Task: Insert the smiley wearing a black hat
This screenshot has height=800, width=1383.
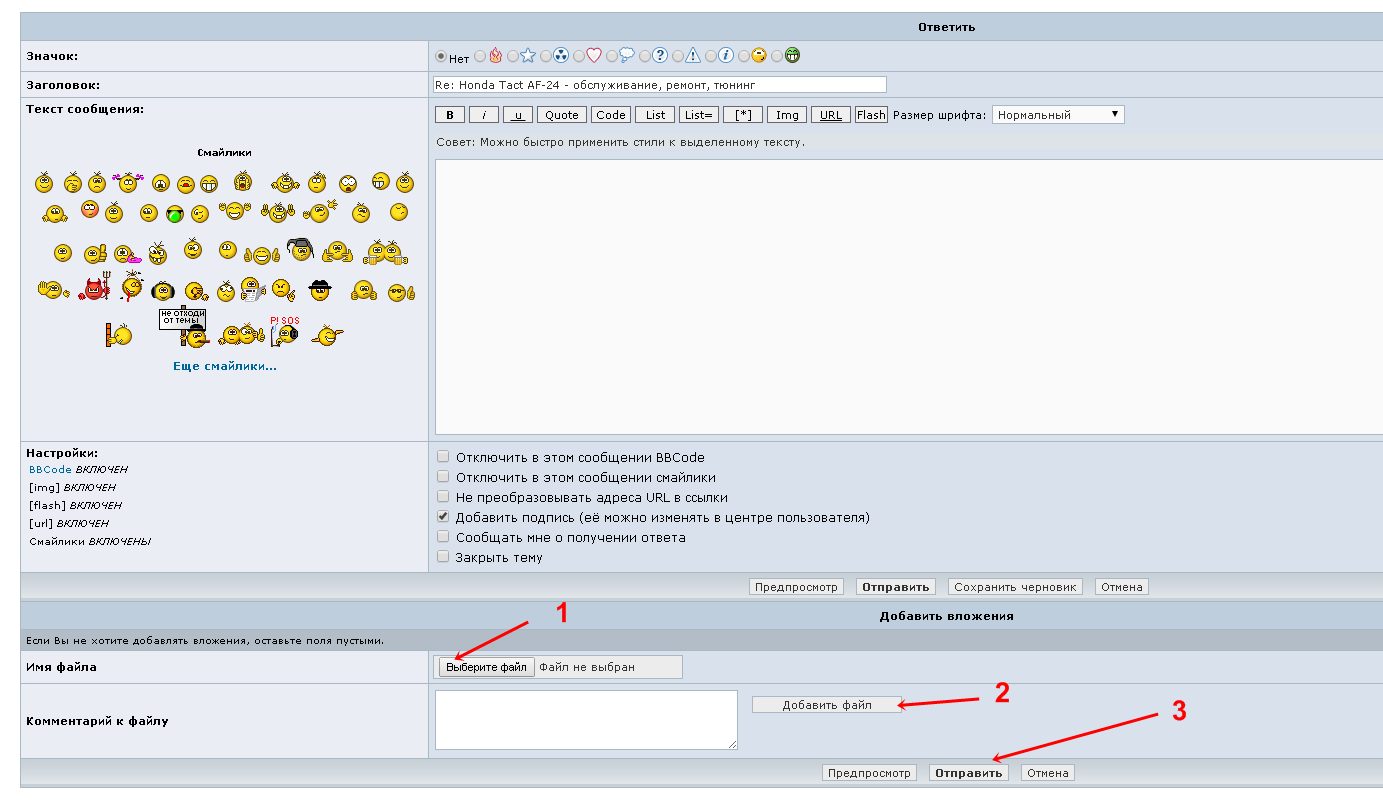Action: pos(319,290)
